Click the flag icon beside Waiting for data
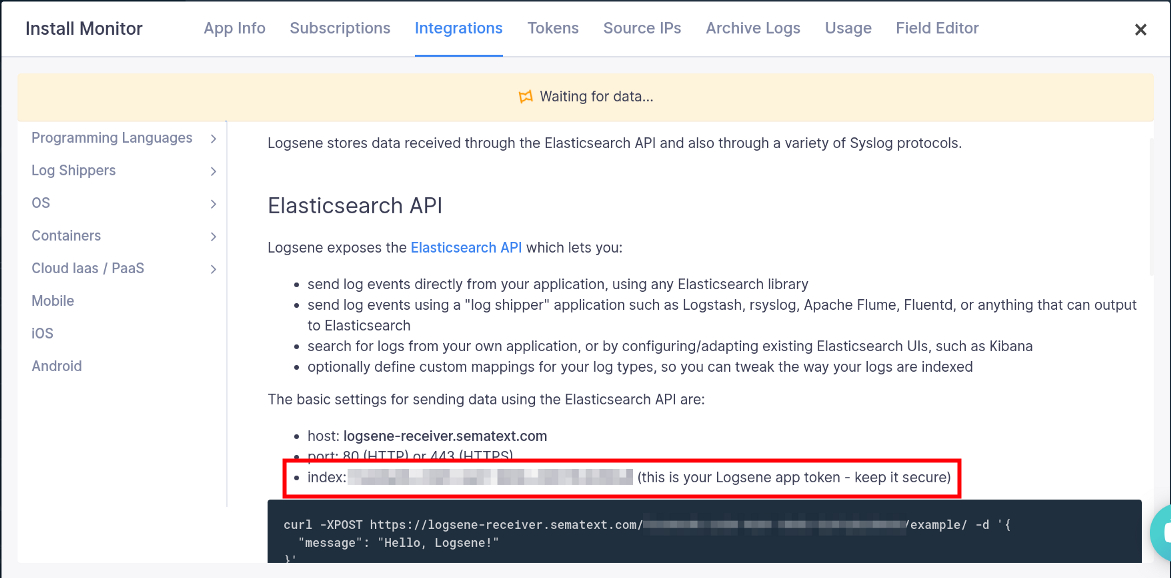The image size is (1171, 578). pyautogui.click(x=526, y=96)
